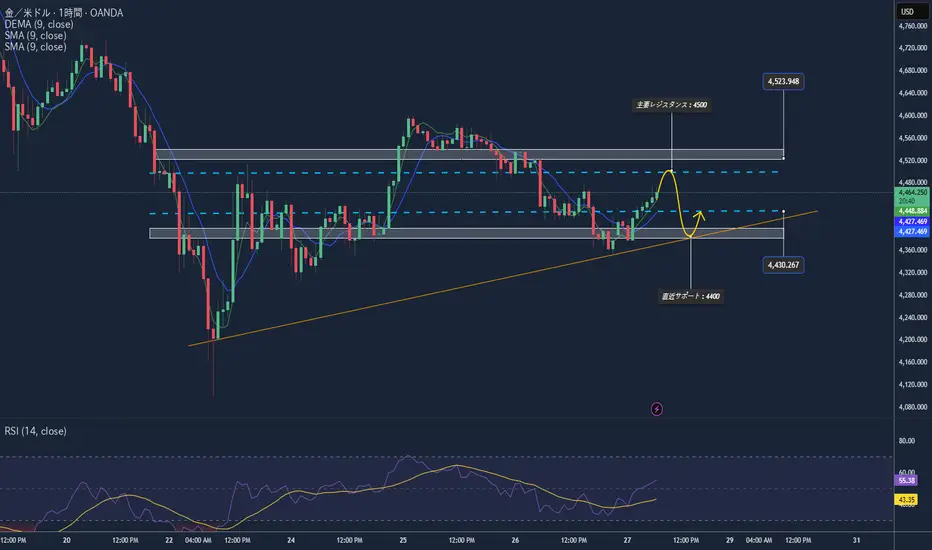Select the RSI (14, close) indicator legend
Image resolution: width=932 pixels, height=550 pixels.
[36, 431]
